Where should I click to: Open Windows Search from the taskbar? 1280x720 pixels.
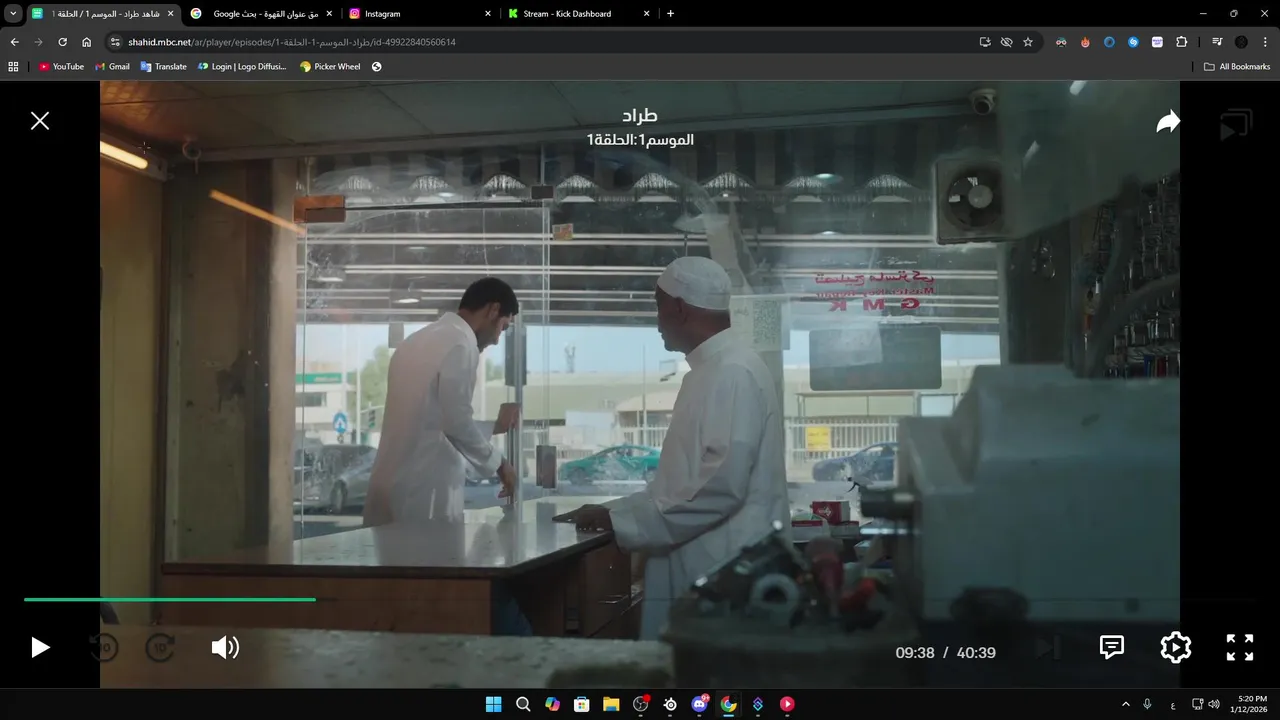pos(523,704)
